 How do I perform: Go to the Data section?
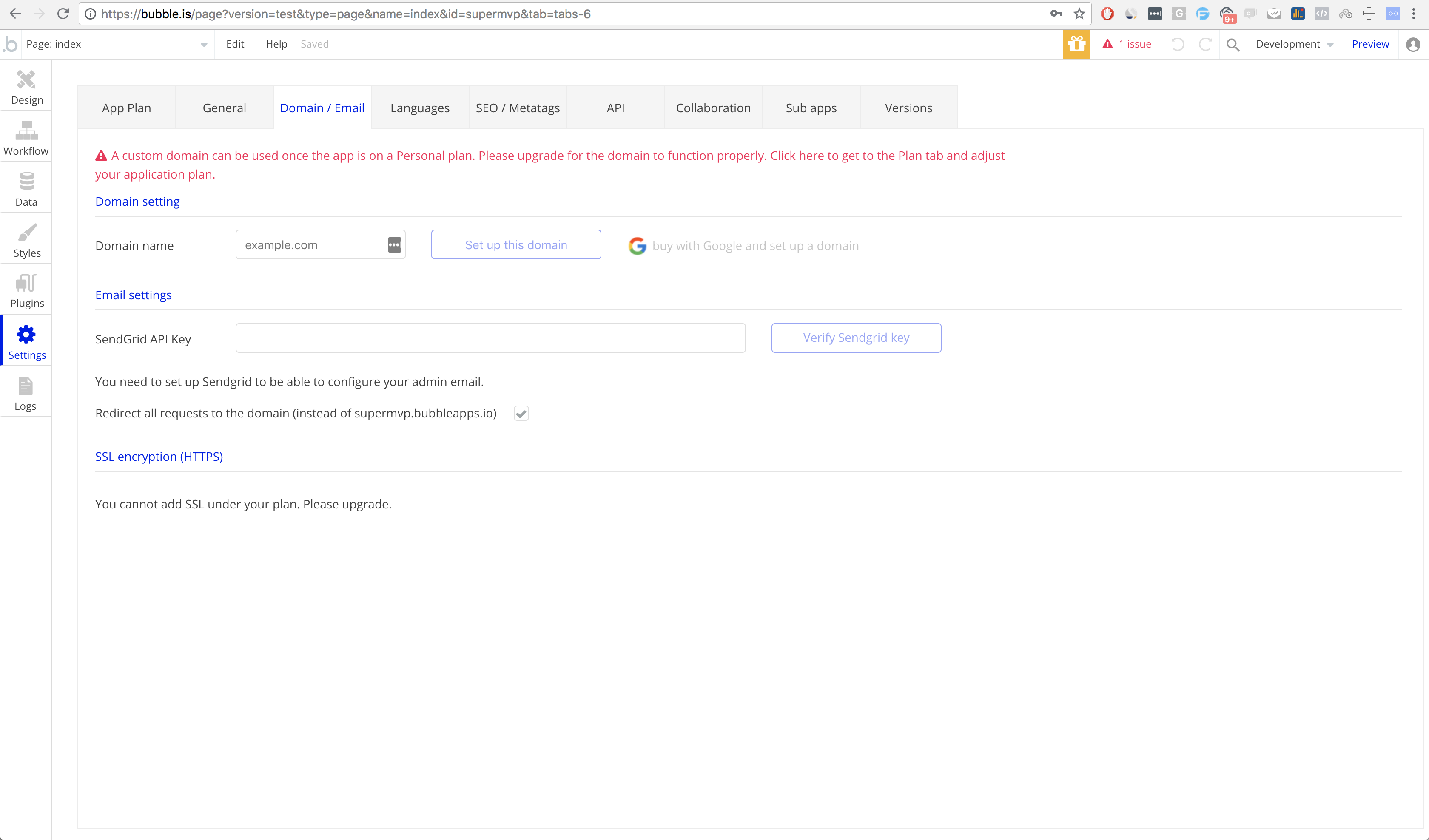coord(26,189)
